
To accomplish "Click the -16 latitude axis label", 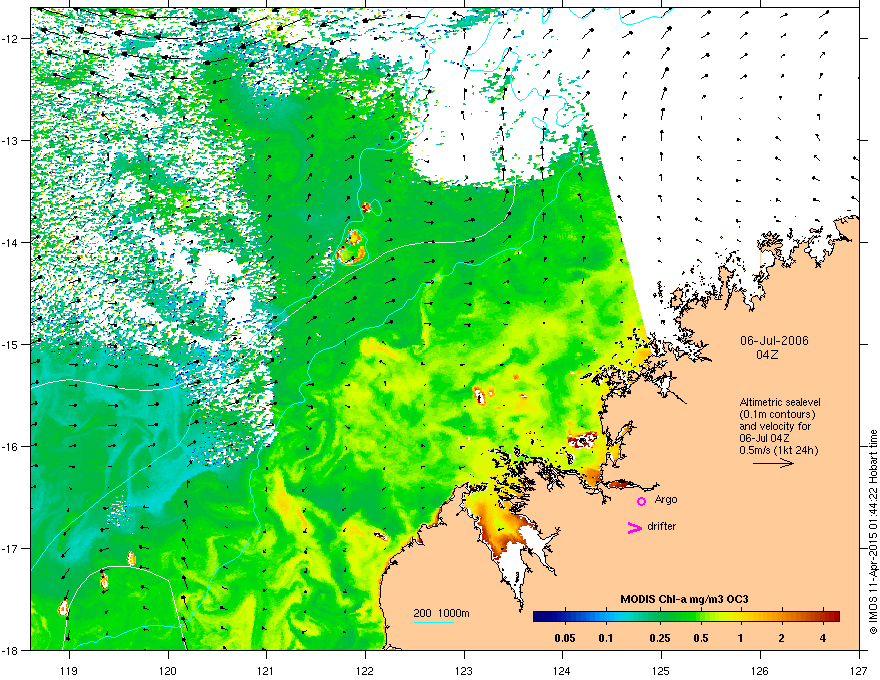I will [10, 447].
